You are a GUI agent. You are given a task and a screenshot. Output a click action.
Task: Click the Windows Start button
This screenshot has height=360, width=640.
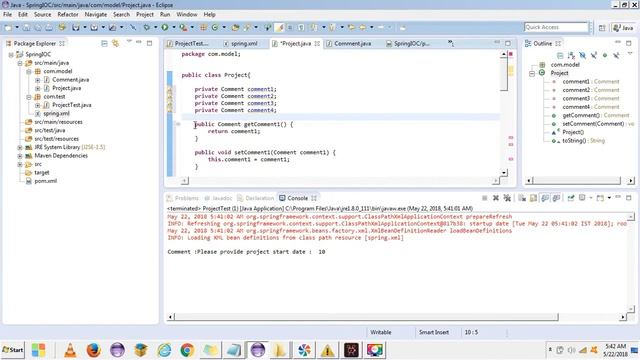click(13, 350)
